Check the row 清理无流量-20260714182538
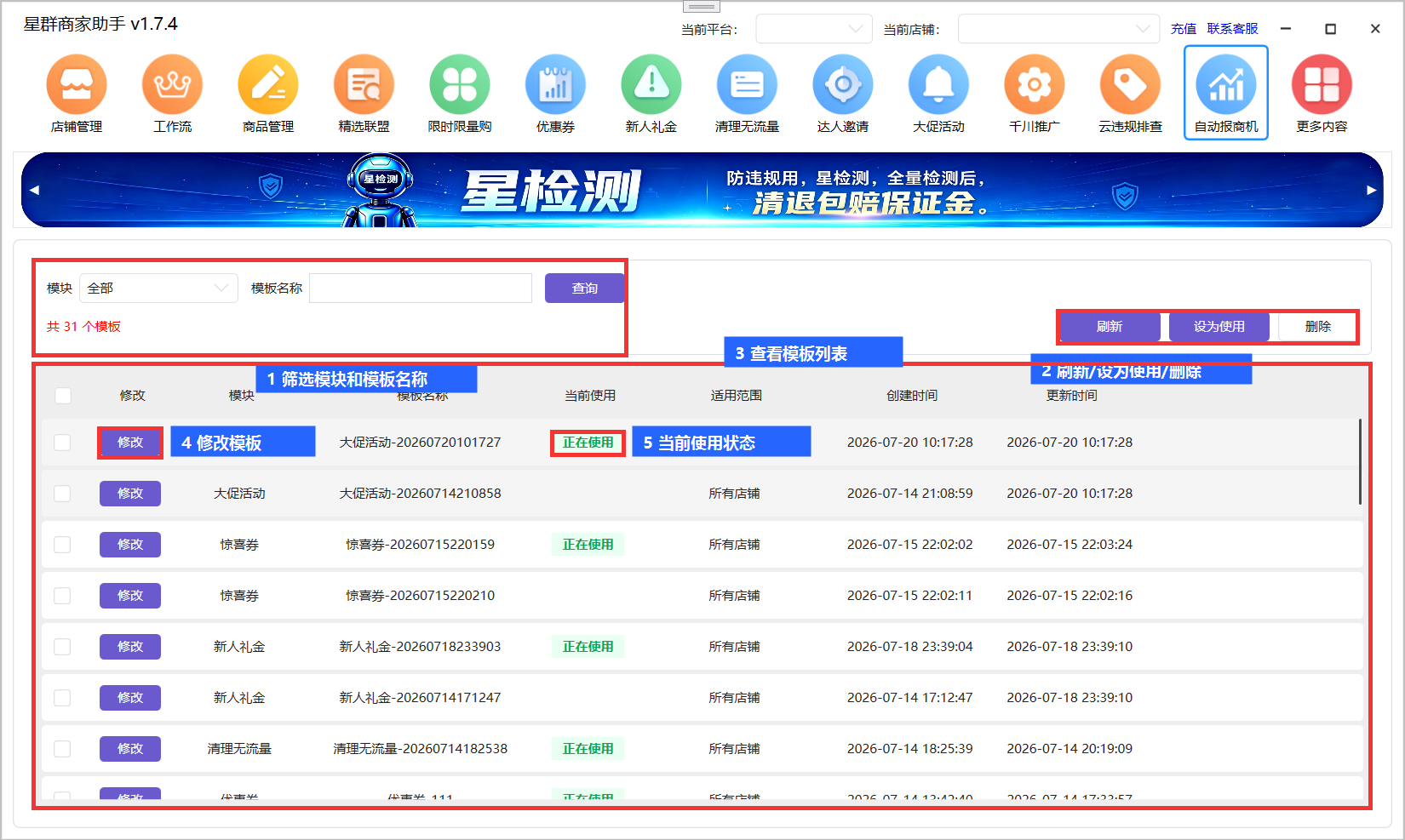The width and height of the screenshot is (1405, 840). point(62,749)
